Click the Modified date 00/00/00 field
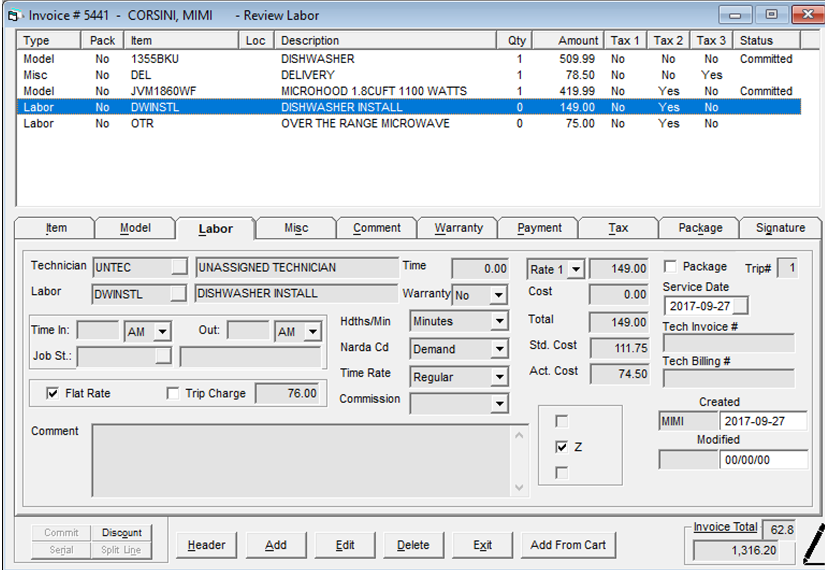Image resolution: width=825 pixels, height=570 pixels. click(x=763, y=460)
